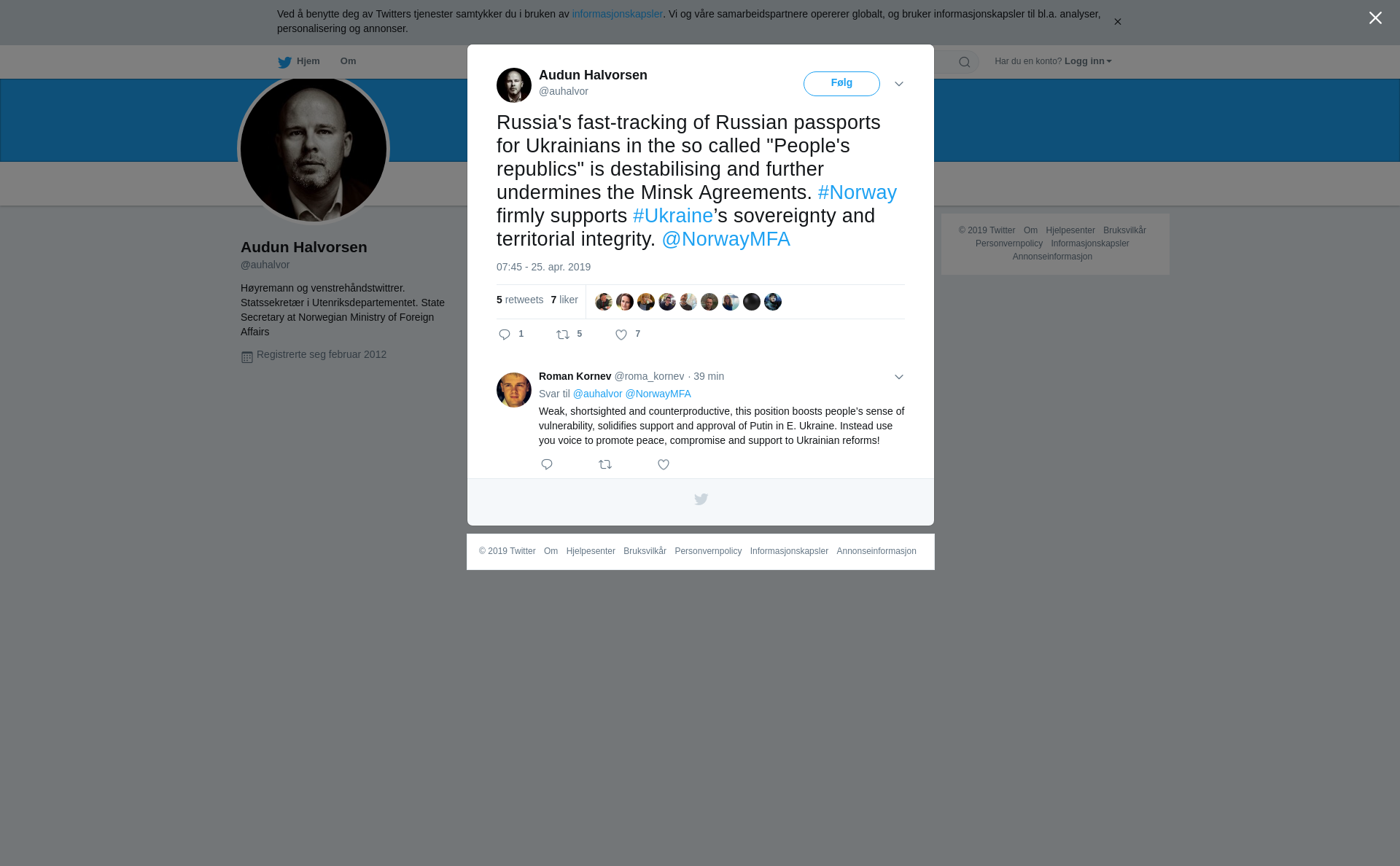Close the tweet overlay dialog

1375,18
